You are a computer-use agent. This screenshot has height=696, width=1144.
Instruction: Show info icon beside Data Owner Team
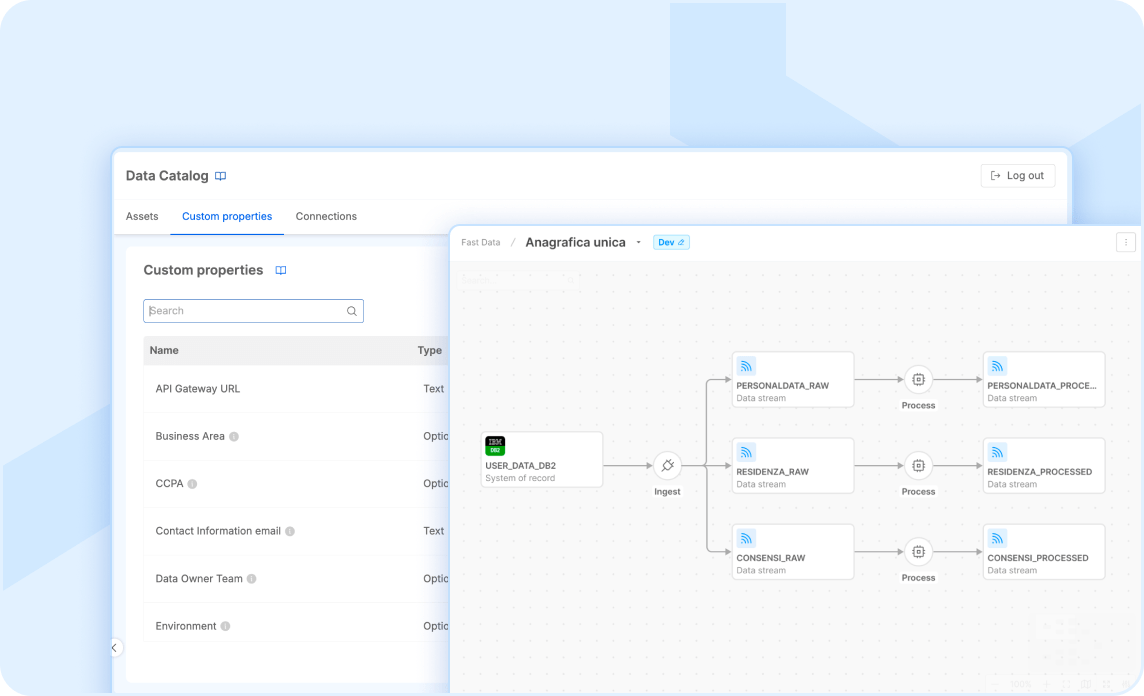click(x=251, y=579)
